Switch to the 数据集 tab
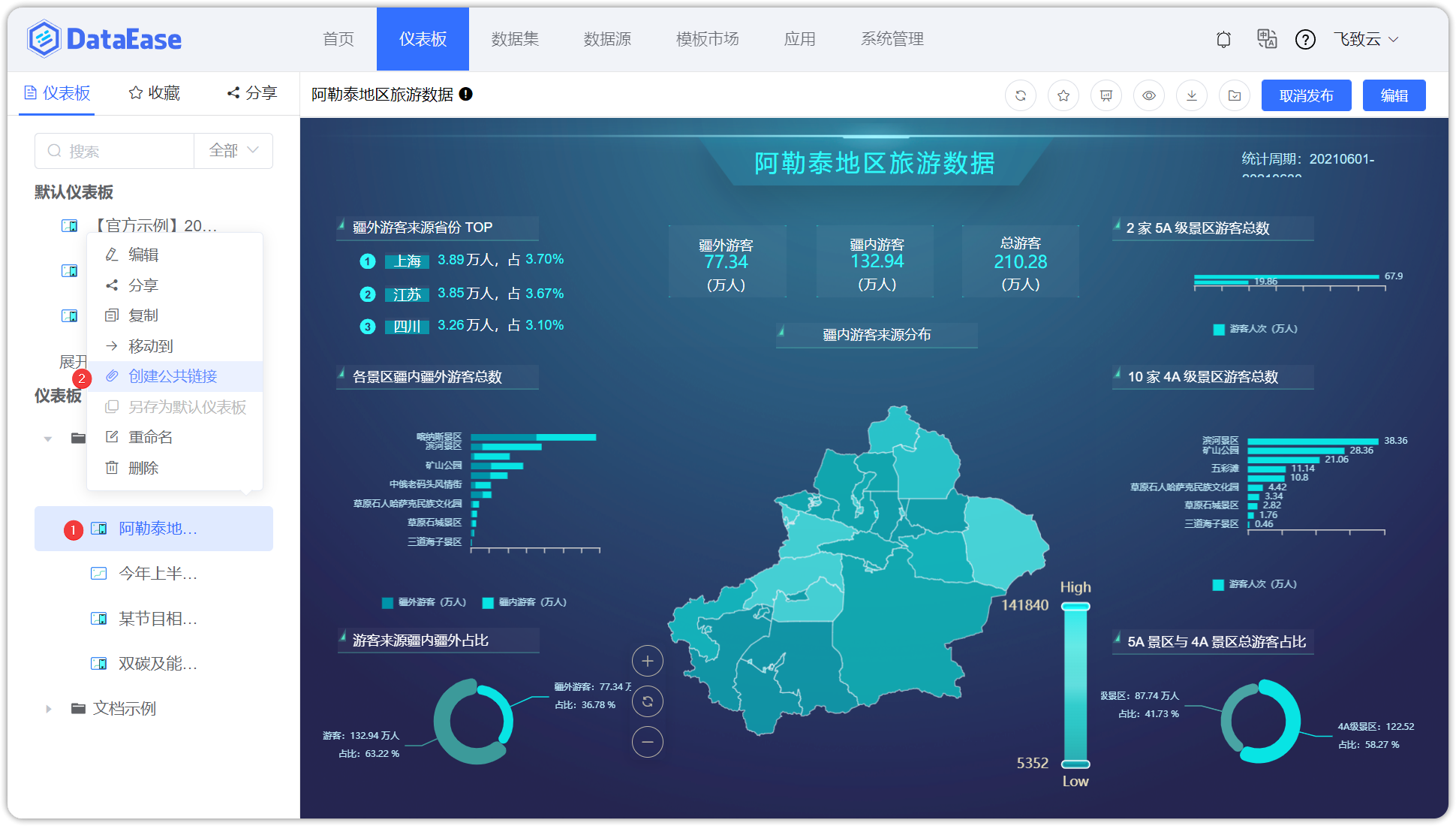 click(x=515, y=39)
